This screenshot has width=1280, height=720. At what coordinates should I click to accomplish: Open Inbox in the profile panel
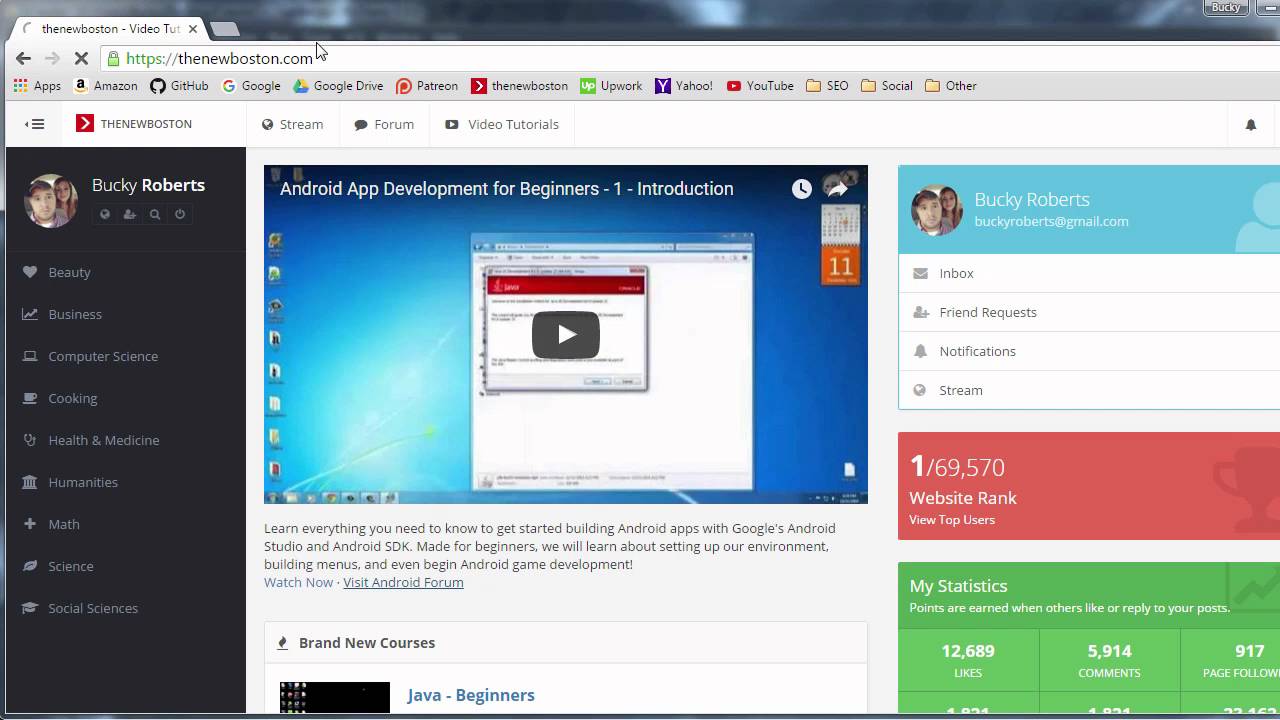[x=1089, y=273]
